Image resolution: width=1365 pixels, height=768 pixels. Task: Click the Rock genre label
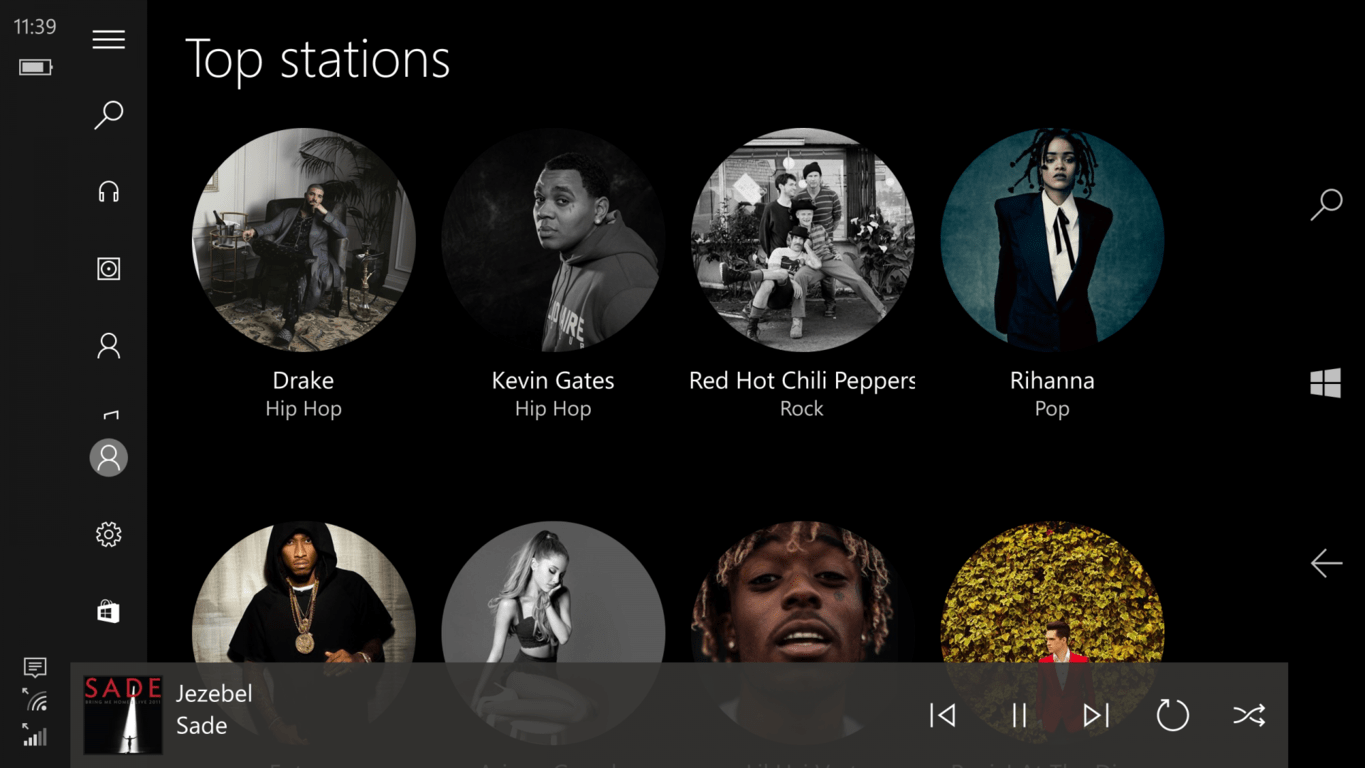[802, 409]
